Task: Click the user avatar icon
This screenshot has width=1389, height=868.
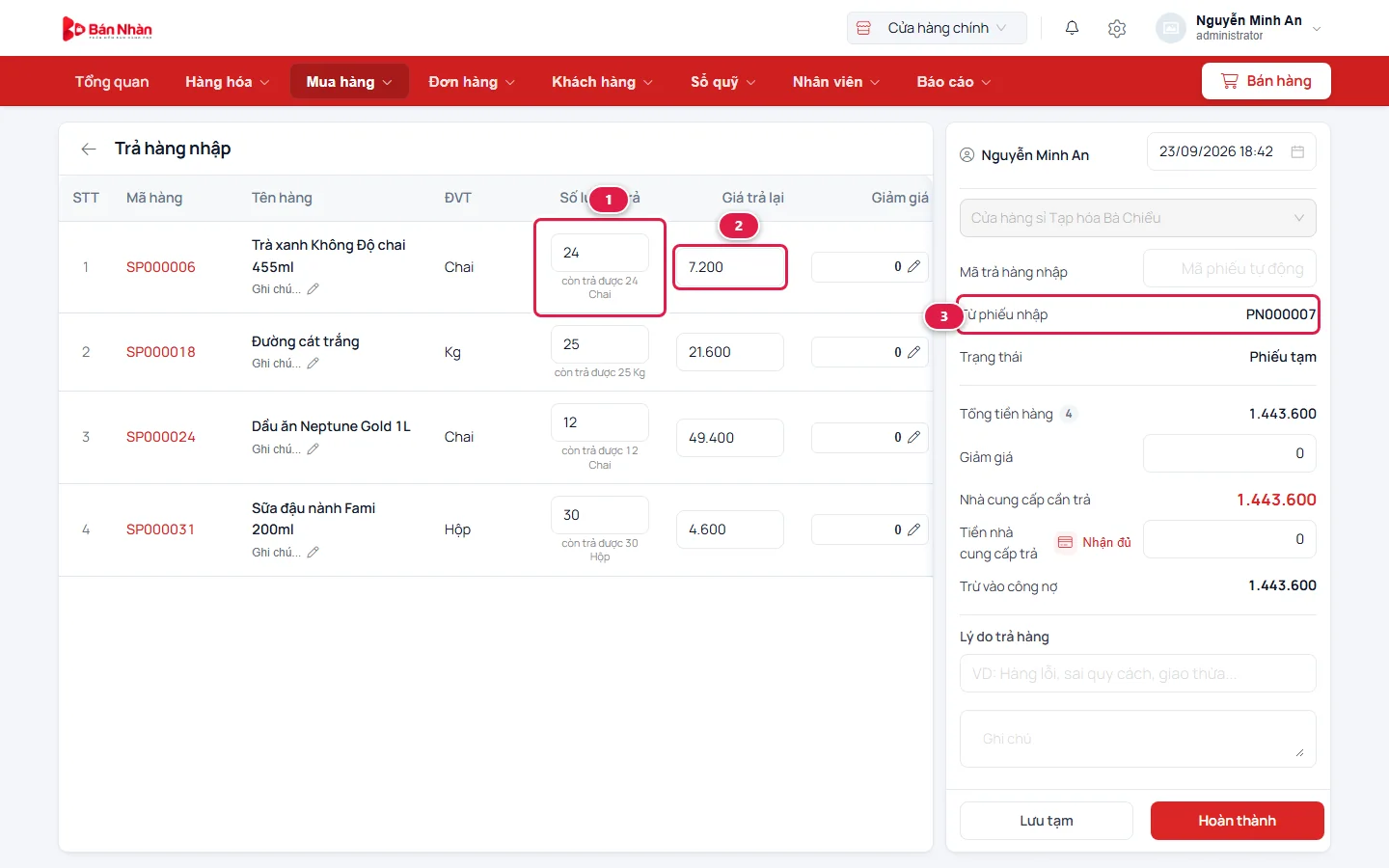Action: point(1170,28)
